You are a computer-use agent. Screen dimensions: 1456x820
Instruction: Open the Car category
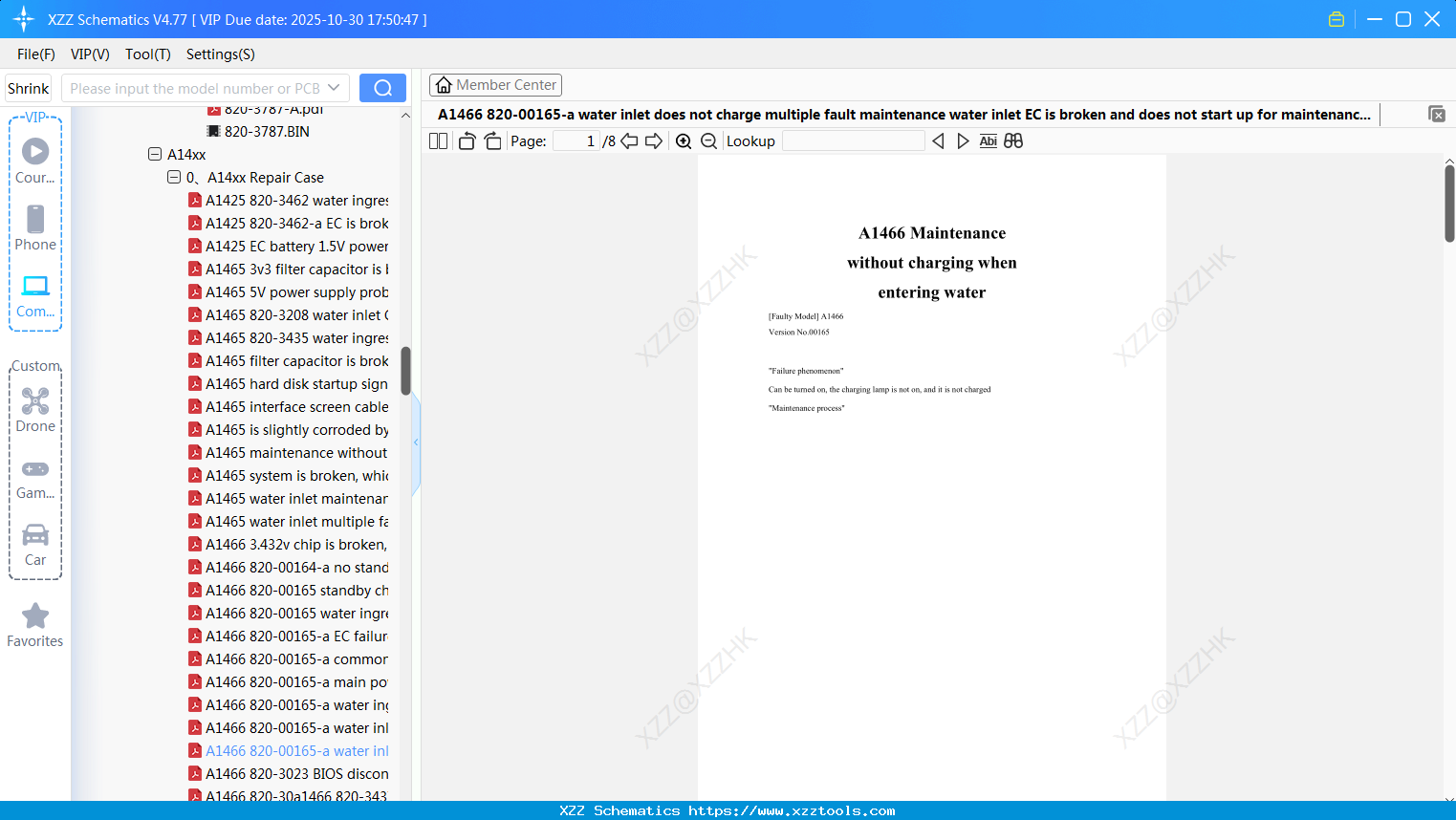point(35,544)
